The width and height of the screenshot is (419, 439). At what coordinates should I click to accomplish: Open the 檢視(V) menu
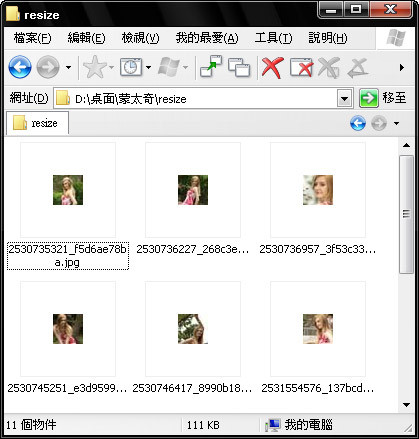point(140,38)
